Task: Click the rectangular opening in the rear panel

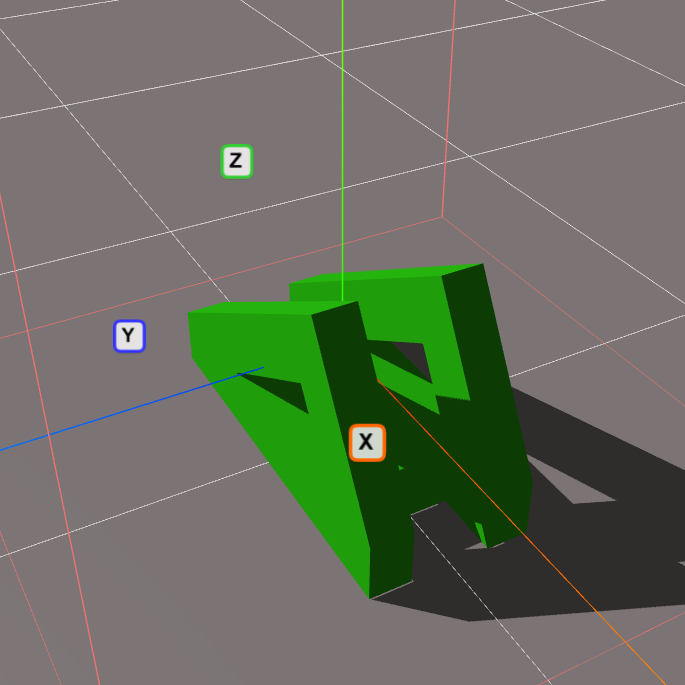Action: [408, 360]
